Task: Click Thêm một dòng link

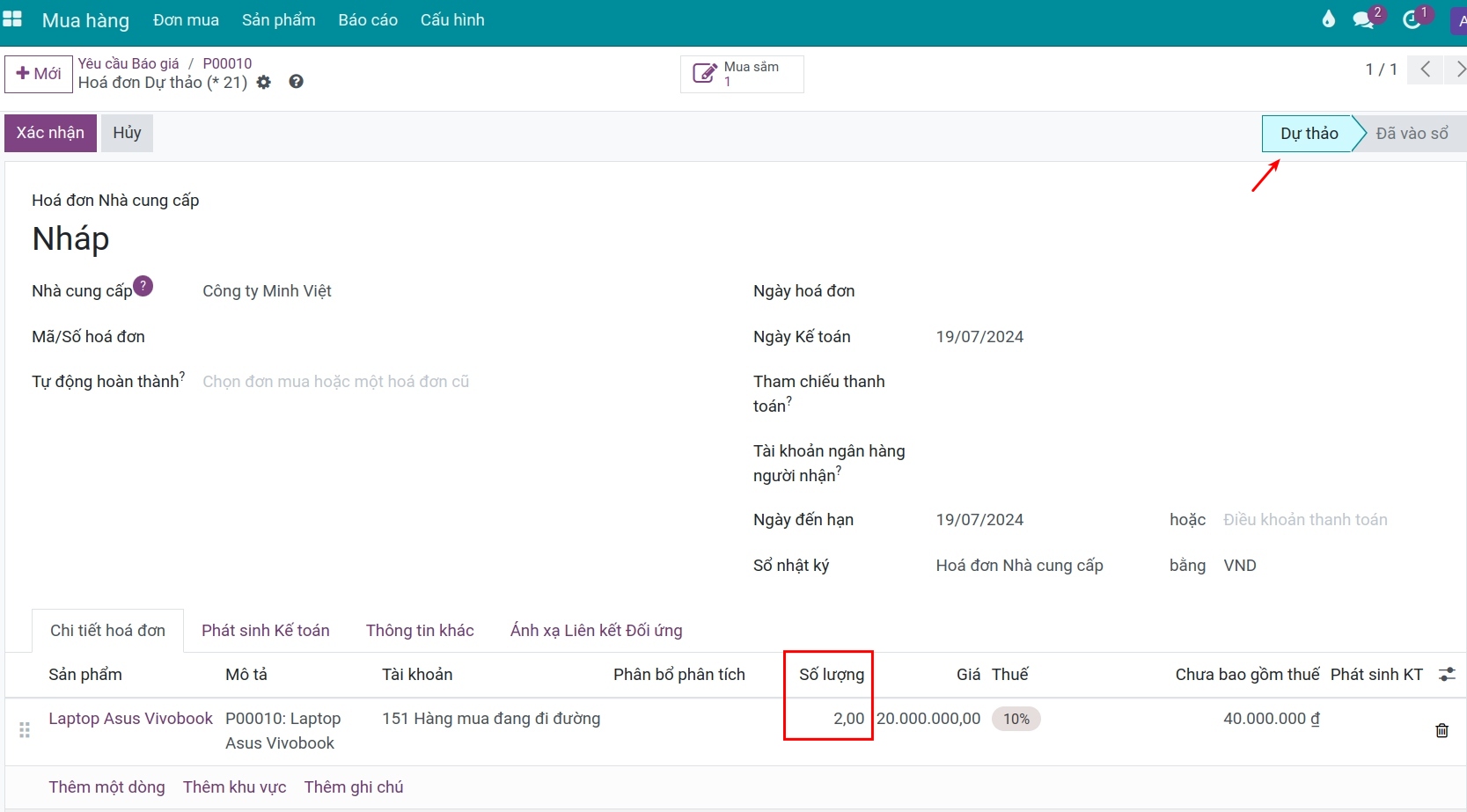Action: pos(106,787)
